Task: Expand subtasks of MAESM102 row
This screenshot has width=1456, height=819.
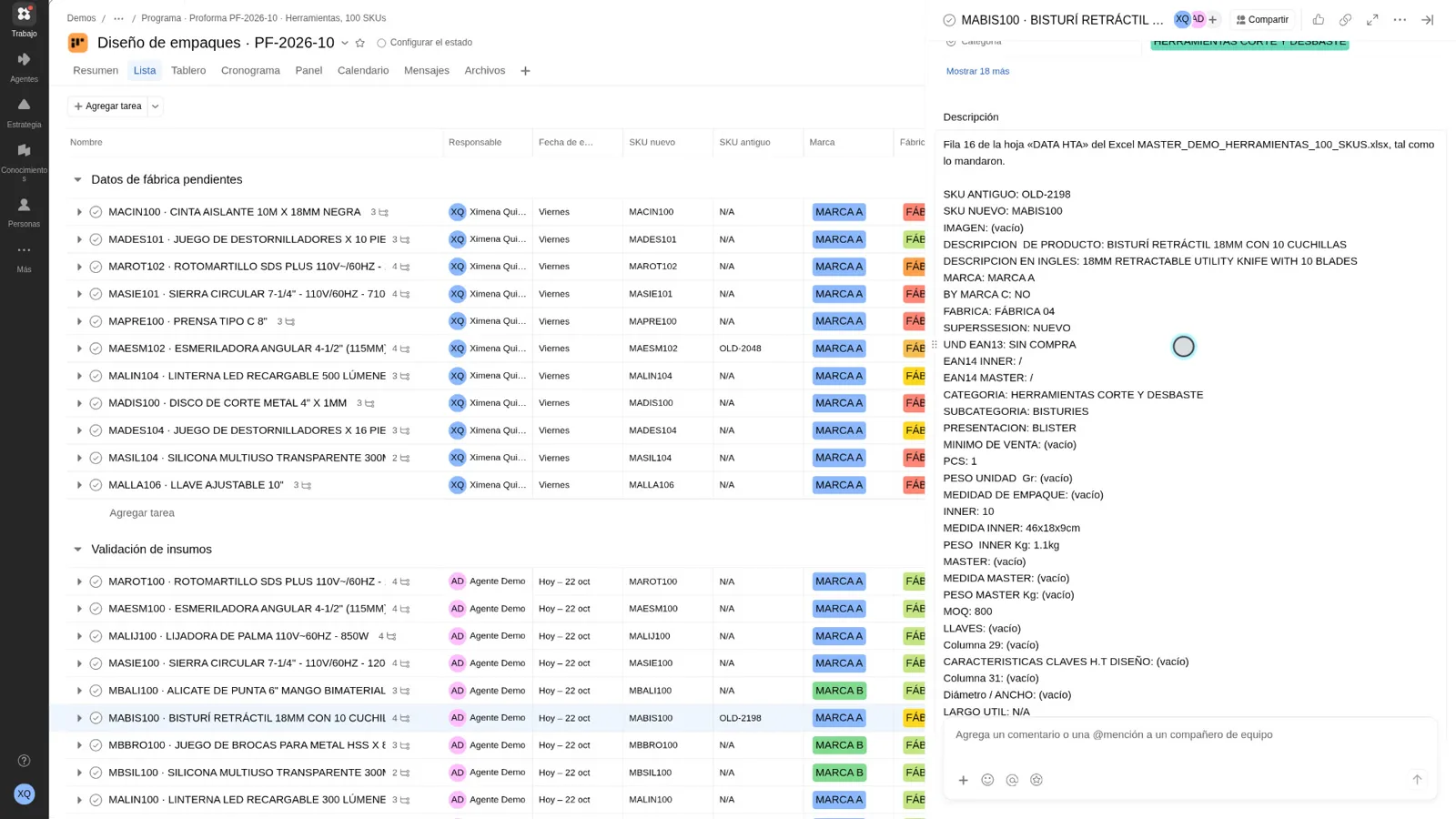Action: point(79,349)
